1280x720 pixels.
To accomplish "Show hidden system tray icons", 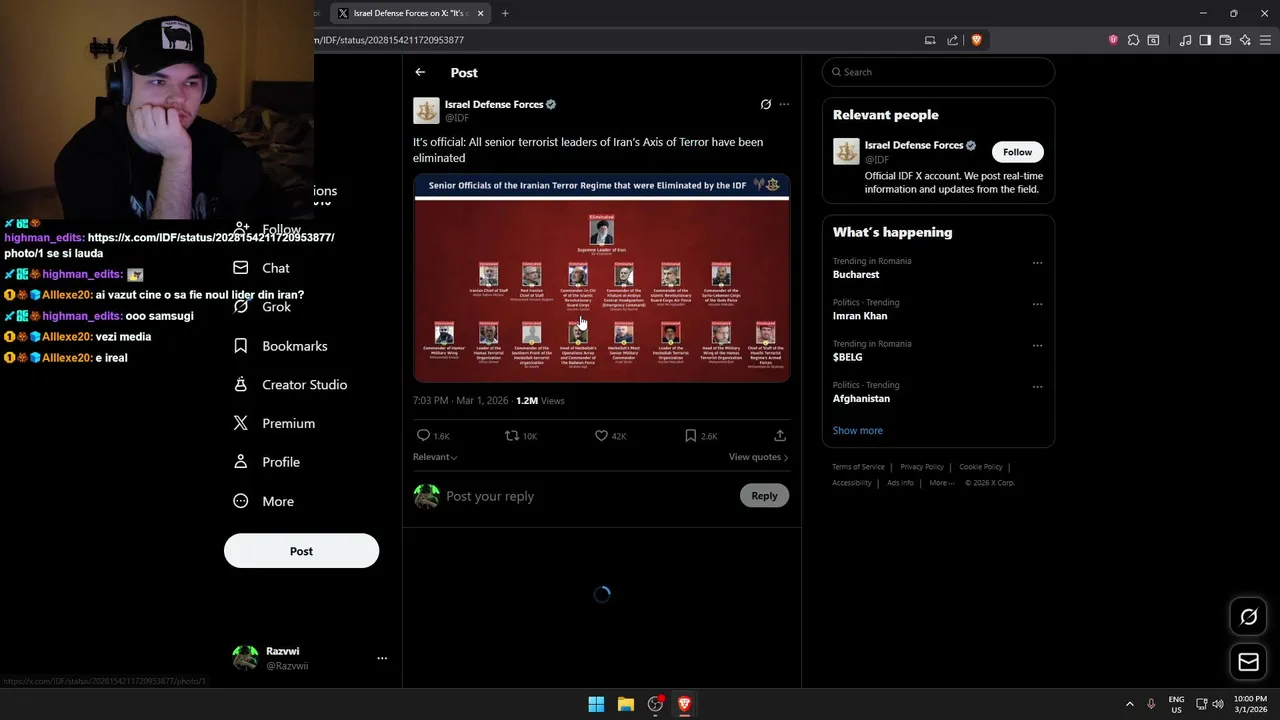I will click(1130, 704).
